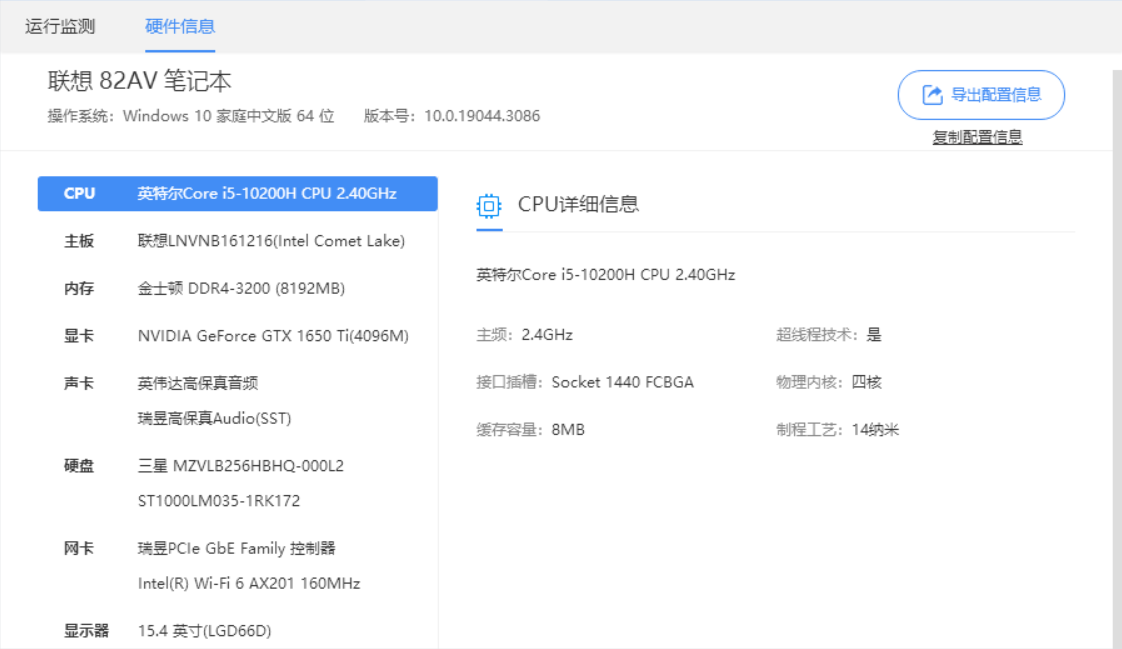Click the 导出配置信息 button
The image size is (1122, 649).
tap(981, 94)
